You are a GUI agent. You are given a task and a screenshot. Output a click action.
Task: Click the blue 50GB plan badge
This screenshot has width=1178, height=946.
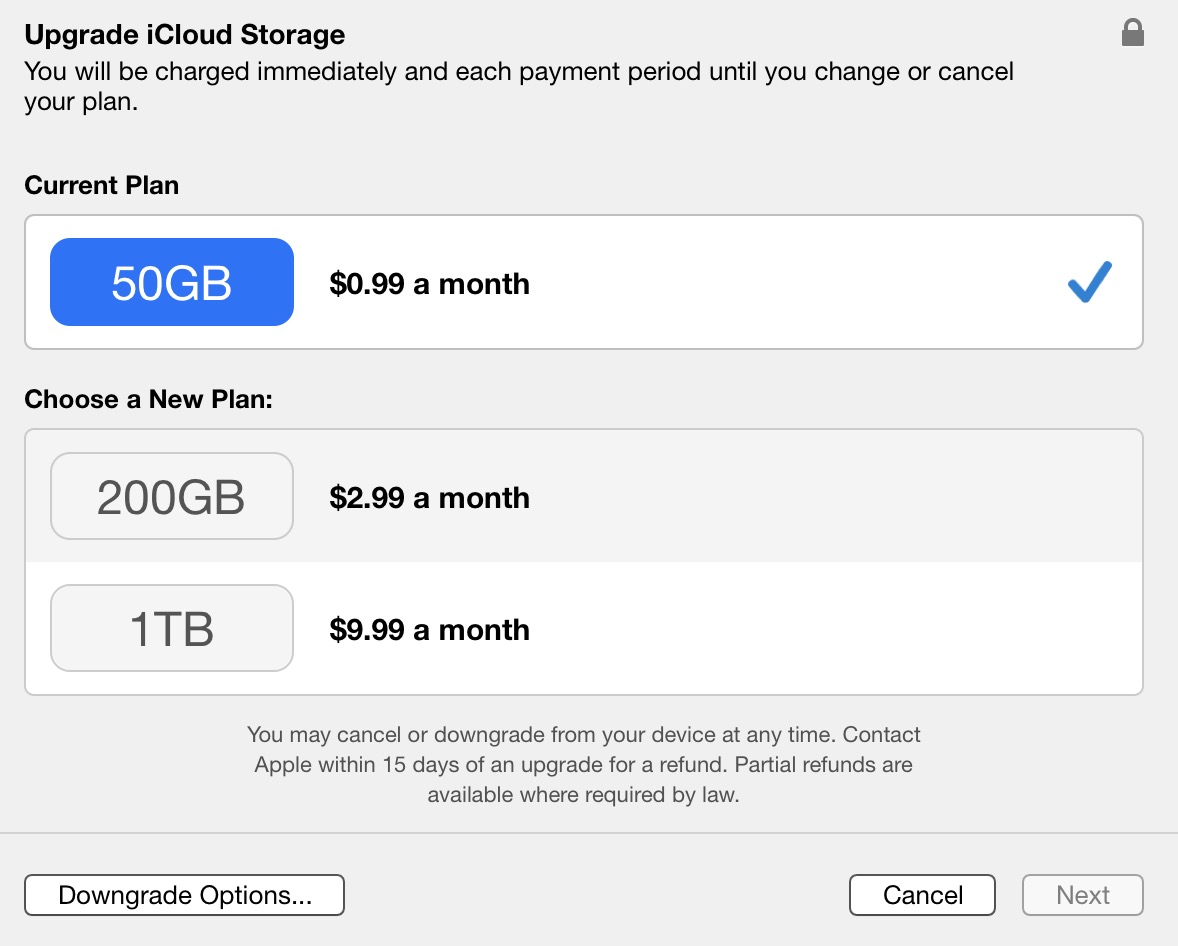click(x=172, y=283)
